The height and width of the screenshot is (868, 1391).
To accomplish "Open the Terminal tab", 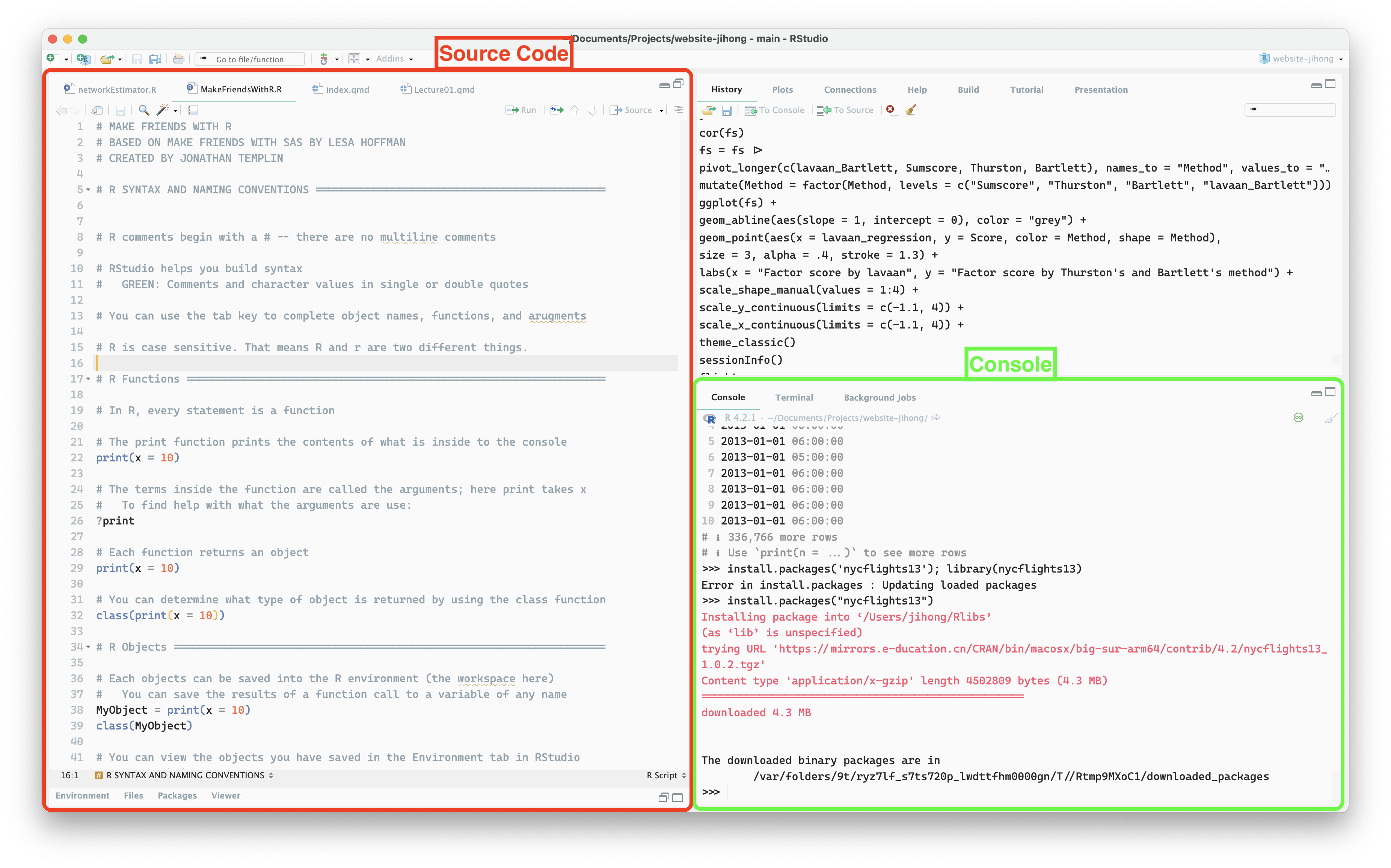I will pos(794,397).
